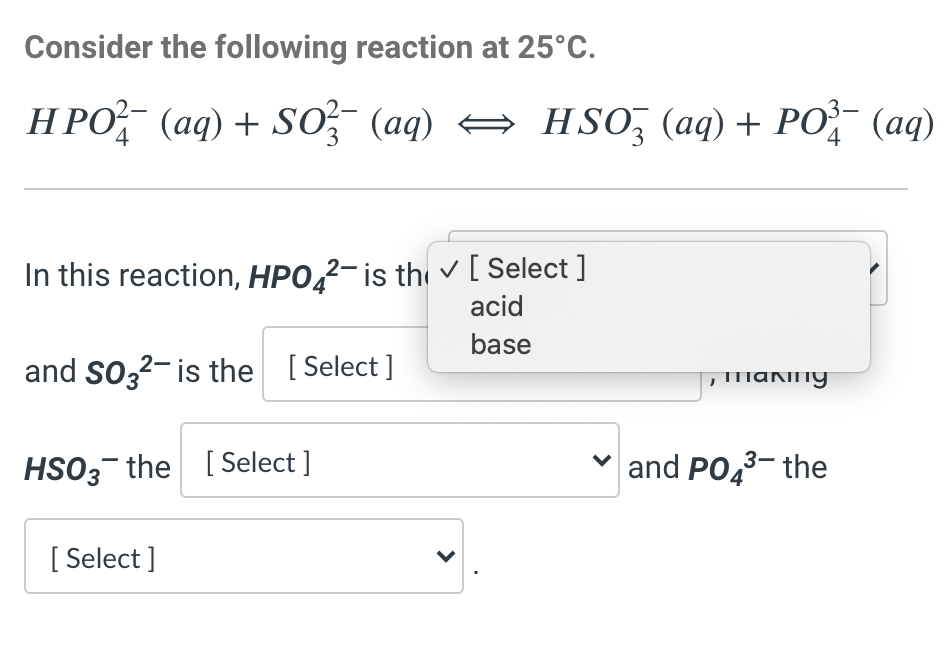The height and width of the screenshot is (670, 944).
Task: Click the open options list panel
Action: 649,306
